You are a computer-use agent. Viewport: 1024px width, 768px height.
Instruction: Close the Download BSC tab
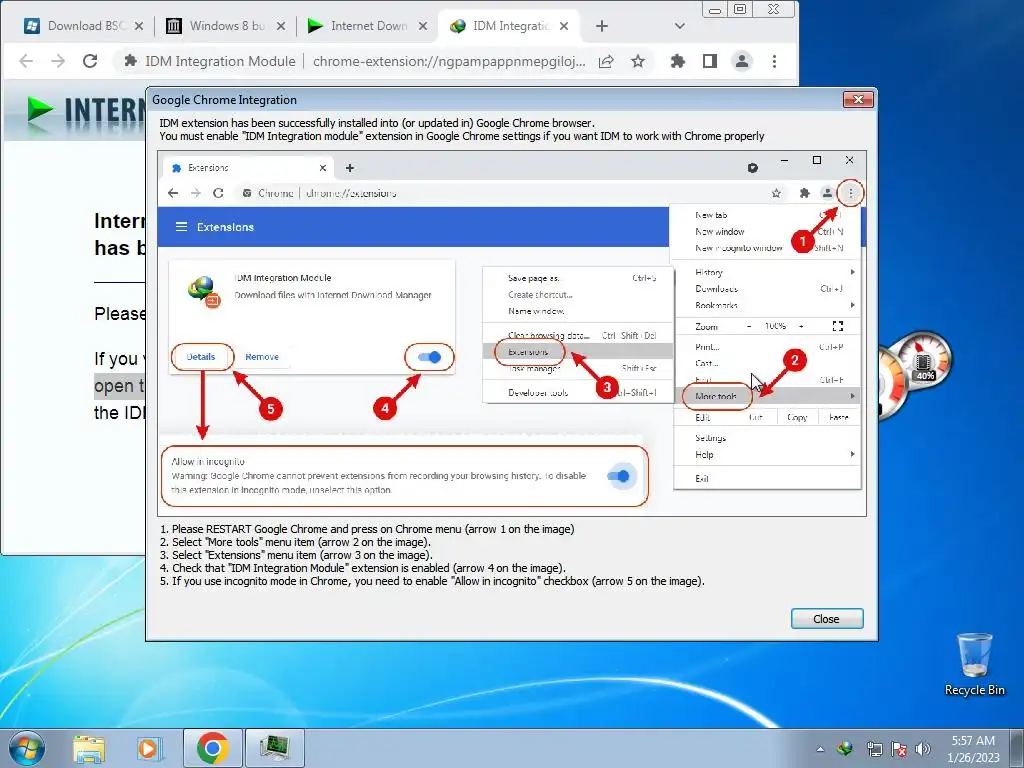point(138,26)
